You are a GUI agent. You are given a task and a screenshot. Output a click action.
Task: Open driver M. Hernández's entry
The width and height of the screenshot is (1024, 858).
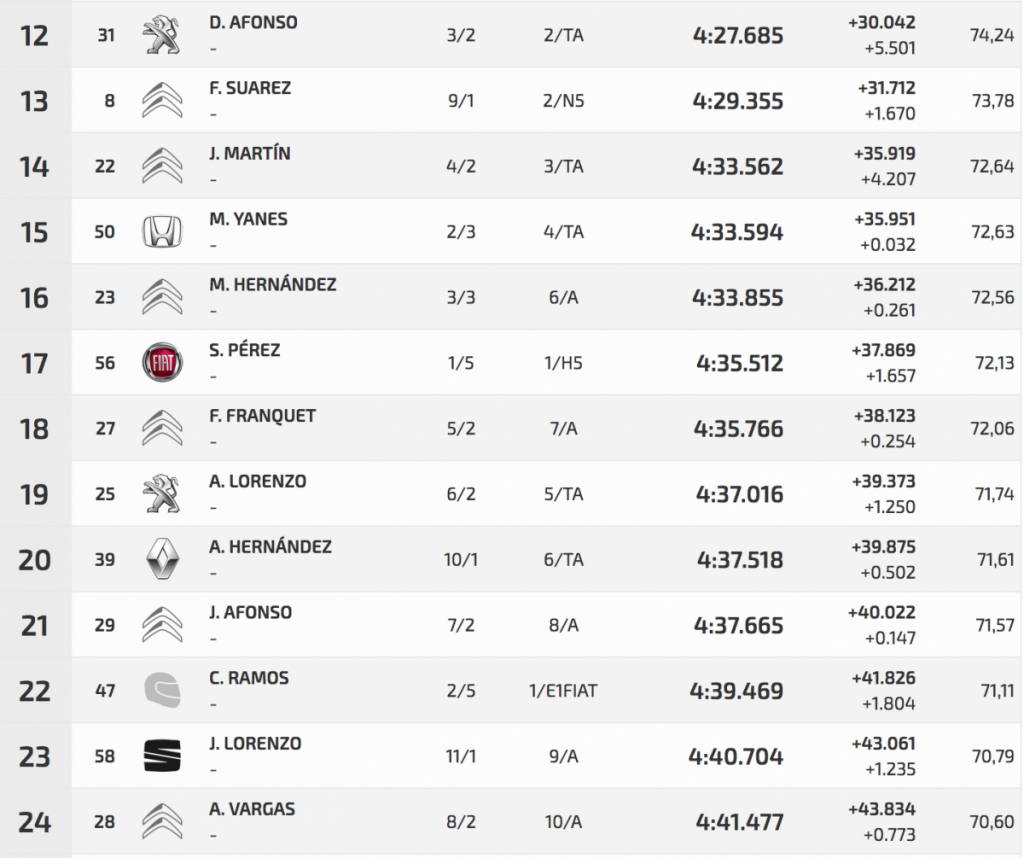[272, 285]
